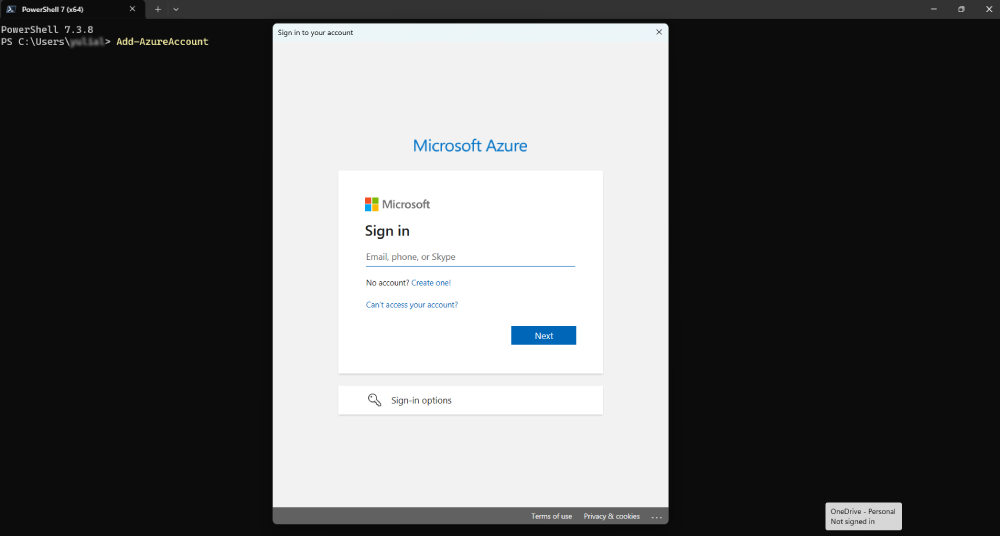Screen dimensions: 1000x536
Task: Click the Email, phone, or Skype field
Action: tap(470, 257)
